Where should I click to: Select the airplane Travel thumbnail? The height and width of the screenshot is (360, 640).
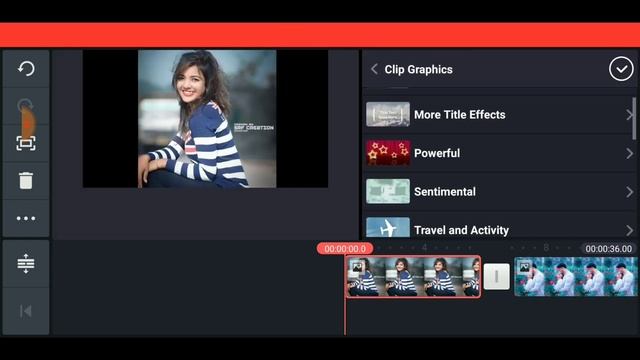[x=388, y=227]
